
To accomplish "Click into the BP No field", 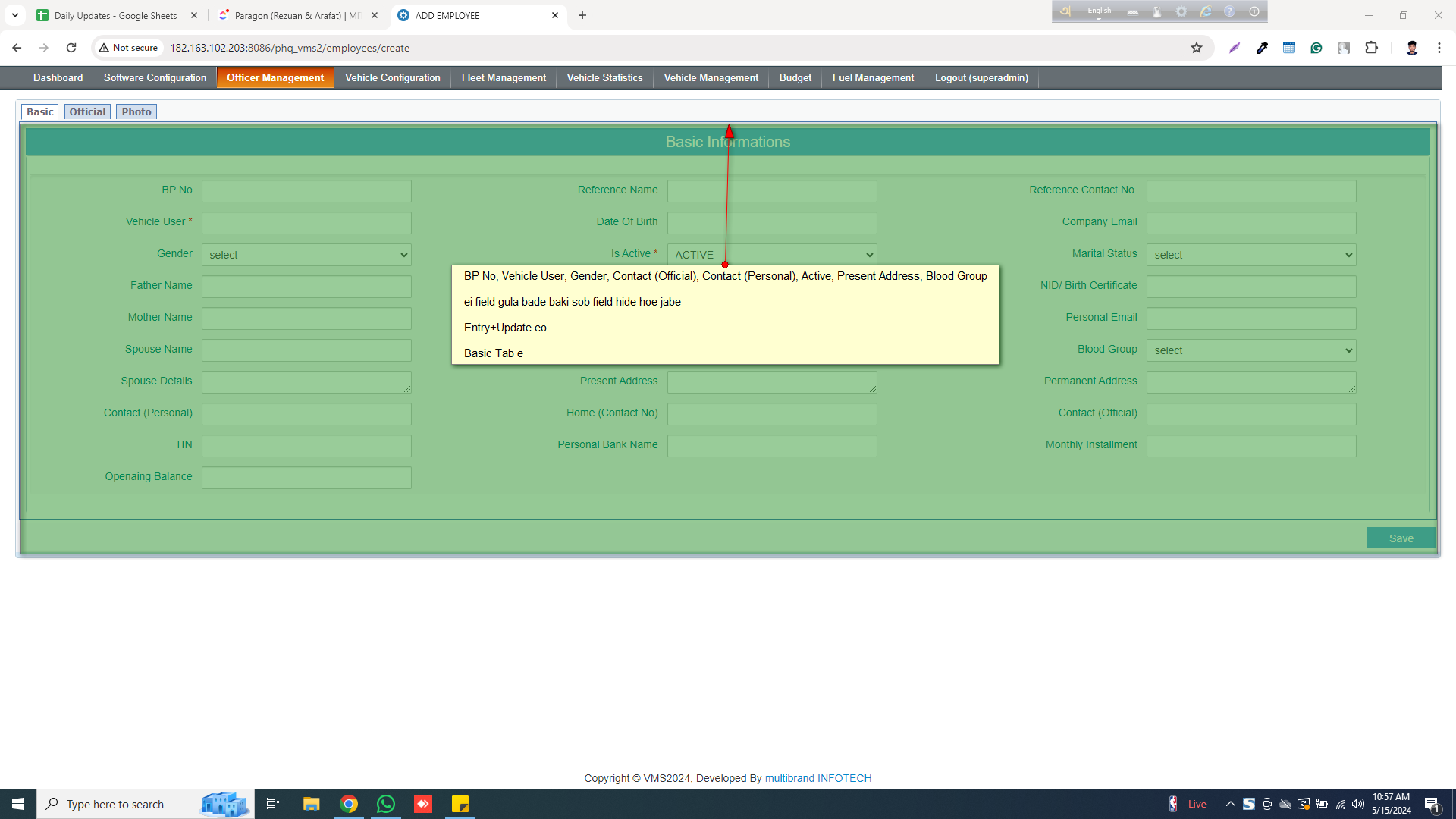I will [306, 191].
